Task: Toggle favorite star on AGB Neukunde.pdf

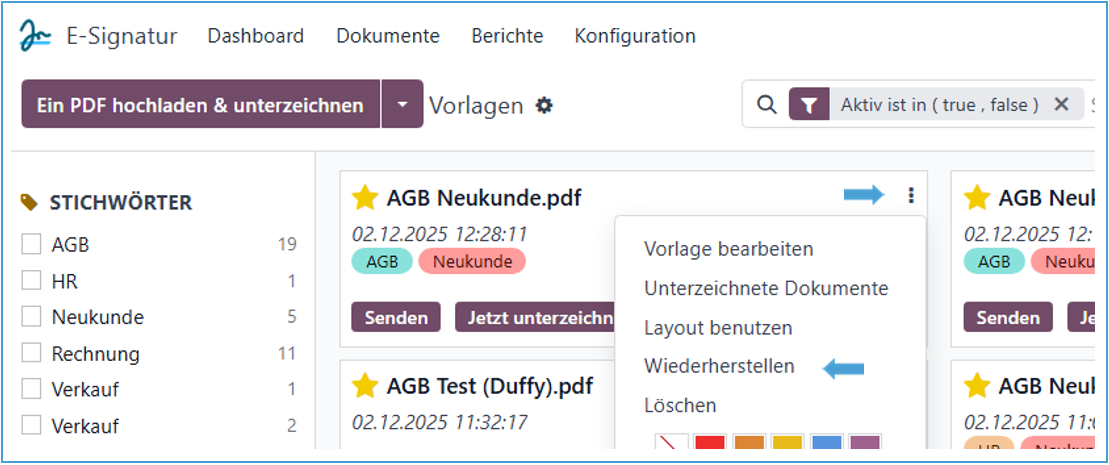Action: (x=365, y=198)
